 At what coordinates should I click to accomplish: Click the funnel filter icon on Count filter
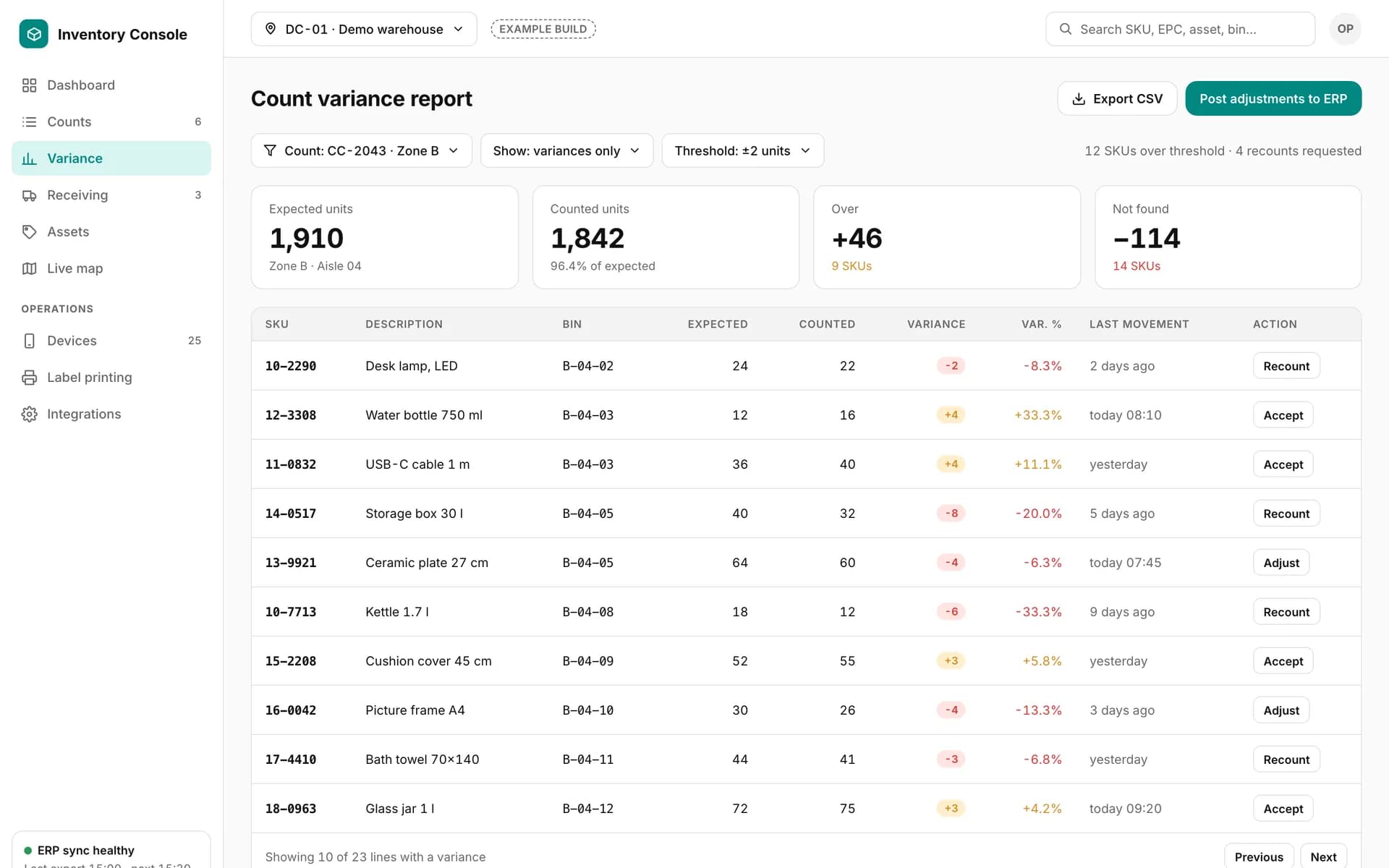(270, 150)
